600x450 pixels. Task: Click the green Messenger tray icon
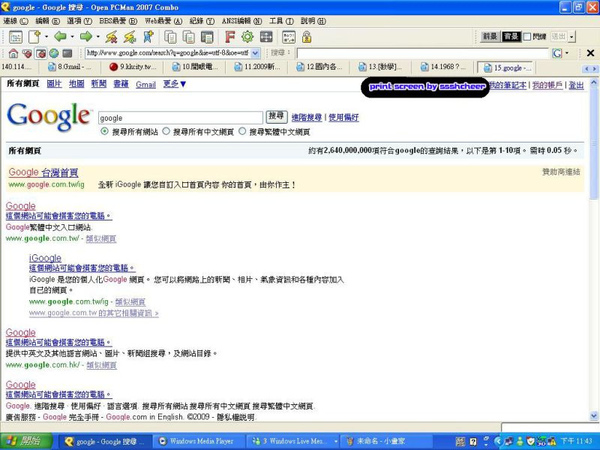pos(520,441)
